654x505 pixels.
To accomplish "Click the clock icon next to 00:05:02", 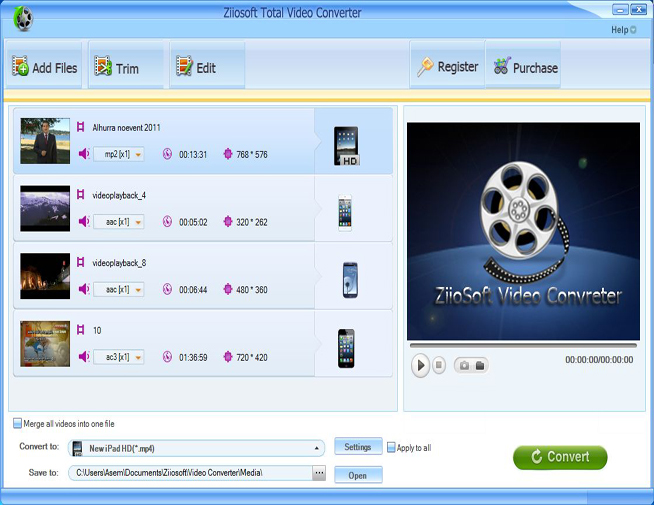I will (167, 221).
